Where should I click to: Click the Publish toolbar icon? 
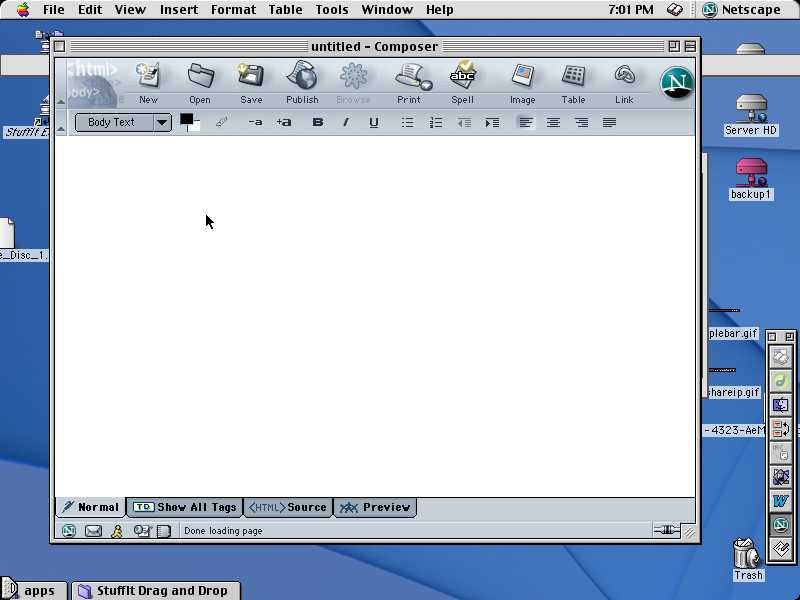click(302, 78)
